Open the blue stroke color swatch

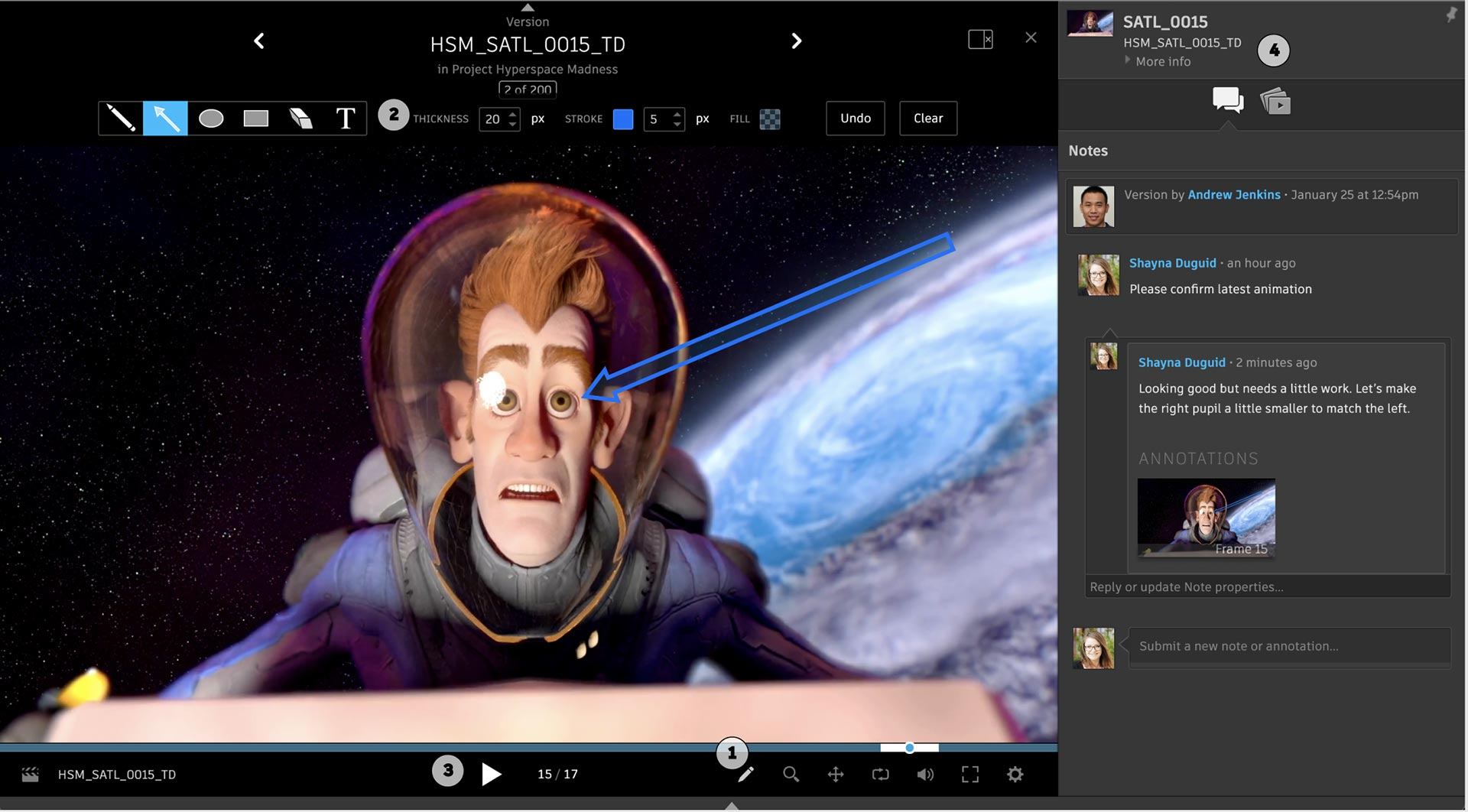coord(623,119)
